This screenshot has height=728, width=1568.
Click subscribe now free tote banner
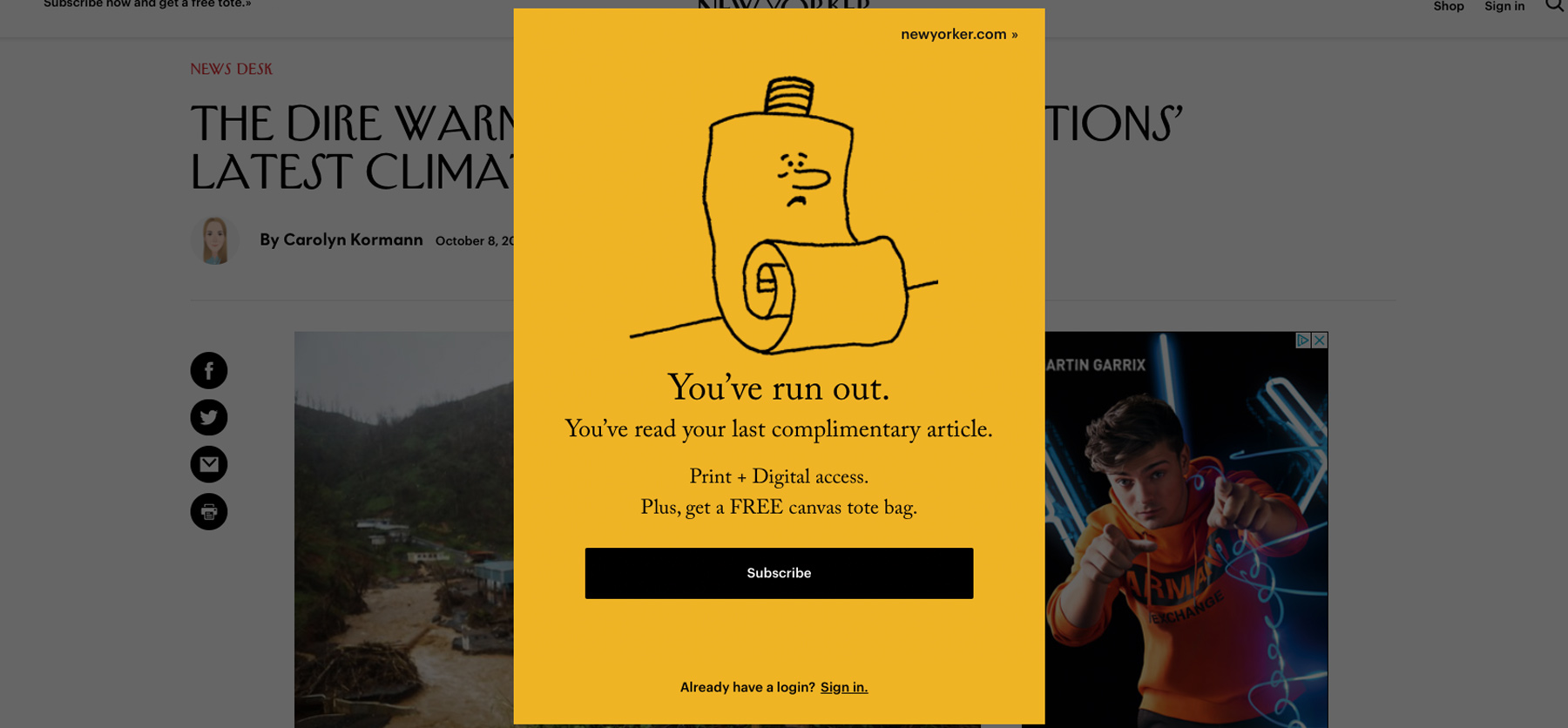pyautogui.click(x=147, y=4)
